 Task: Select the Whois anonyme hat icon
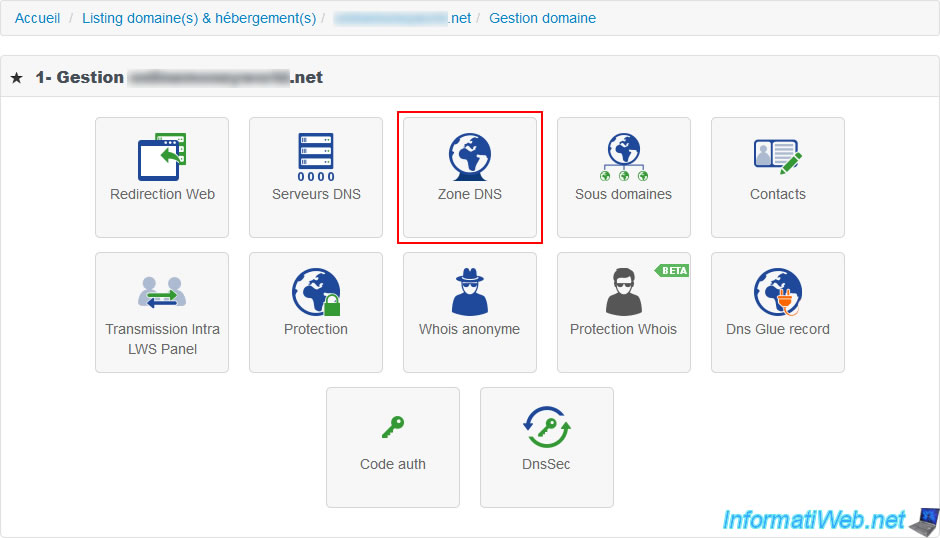tap(470, 292)
